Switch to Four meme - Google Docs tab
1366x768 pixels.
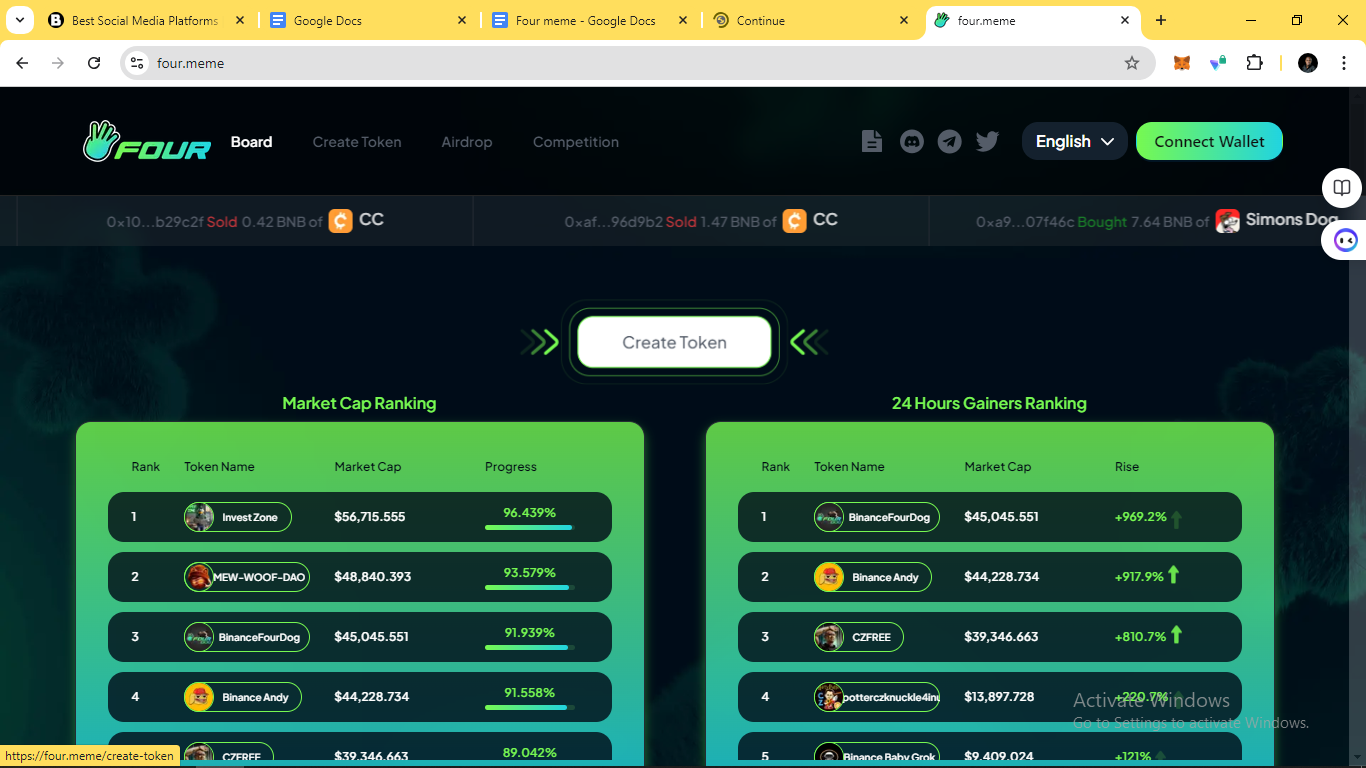pyautogui.click(x=590, y=20)
